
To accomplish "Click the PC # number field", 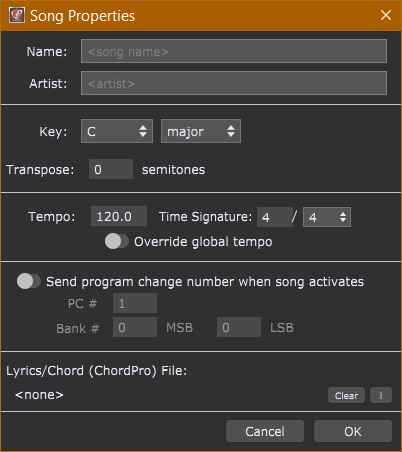I will [135, 303].
